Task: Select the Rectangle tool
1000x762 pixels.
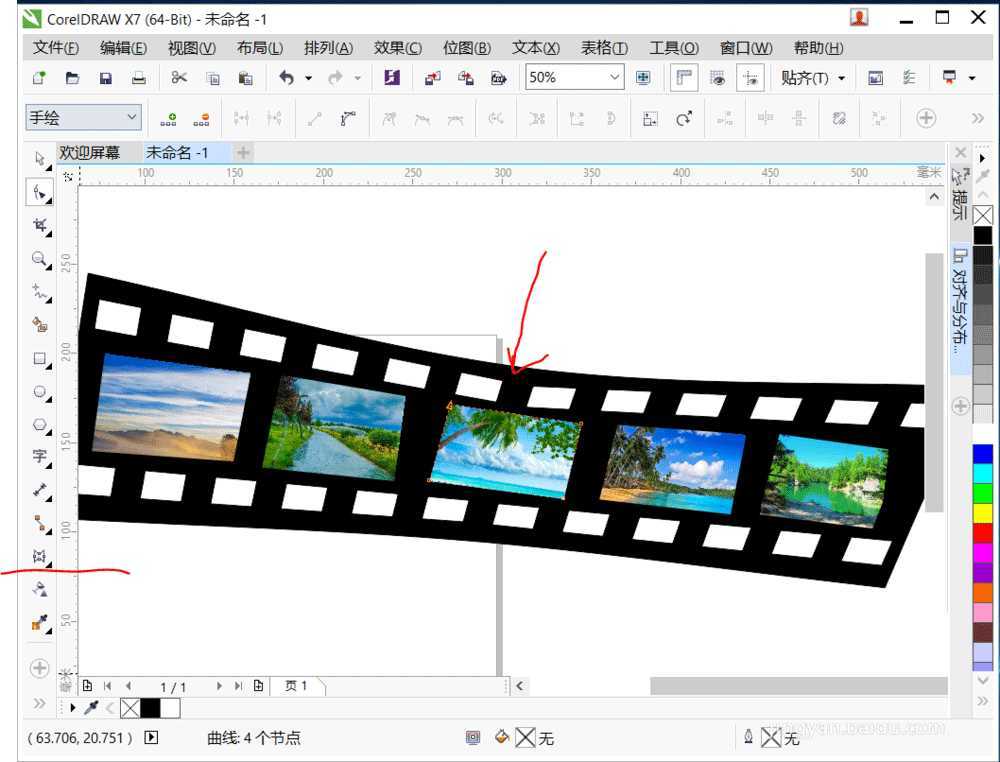Action: [40, 359]
